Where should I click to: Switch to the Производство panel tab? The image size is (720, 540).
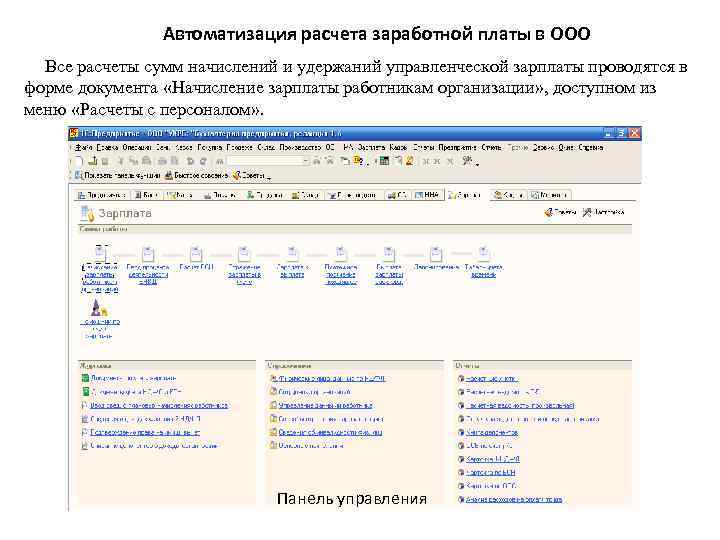(x=352, y=195)
